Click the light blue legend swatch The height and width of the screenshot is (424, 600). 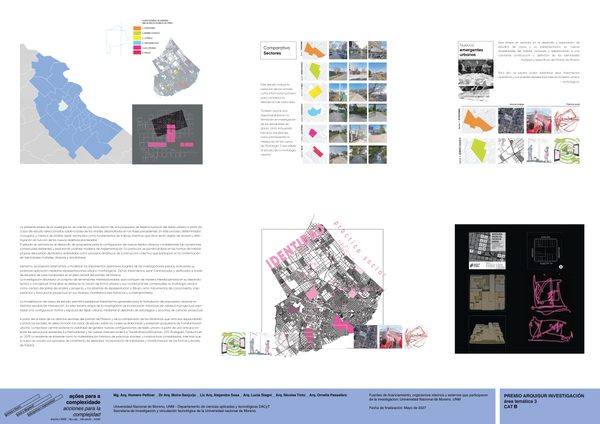click(137, 43)
